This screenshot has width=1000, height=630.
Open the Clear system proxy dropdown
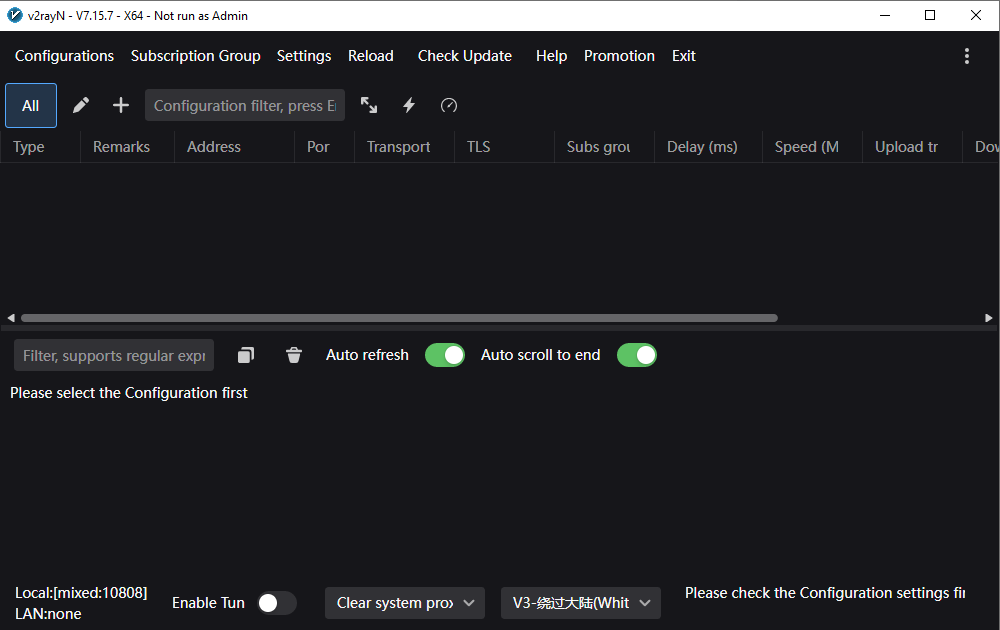point(404,603)
